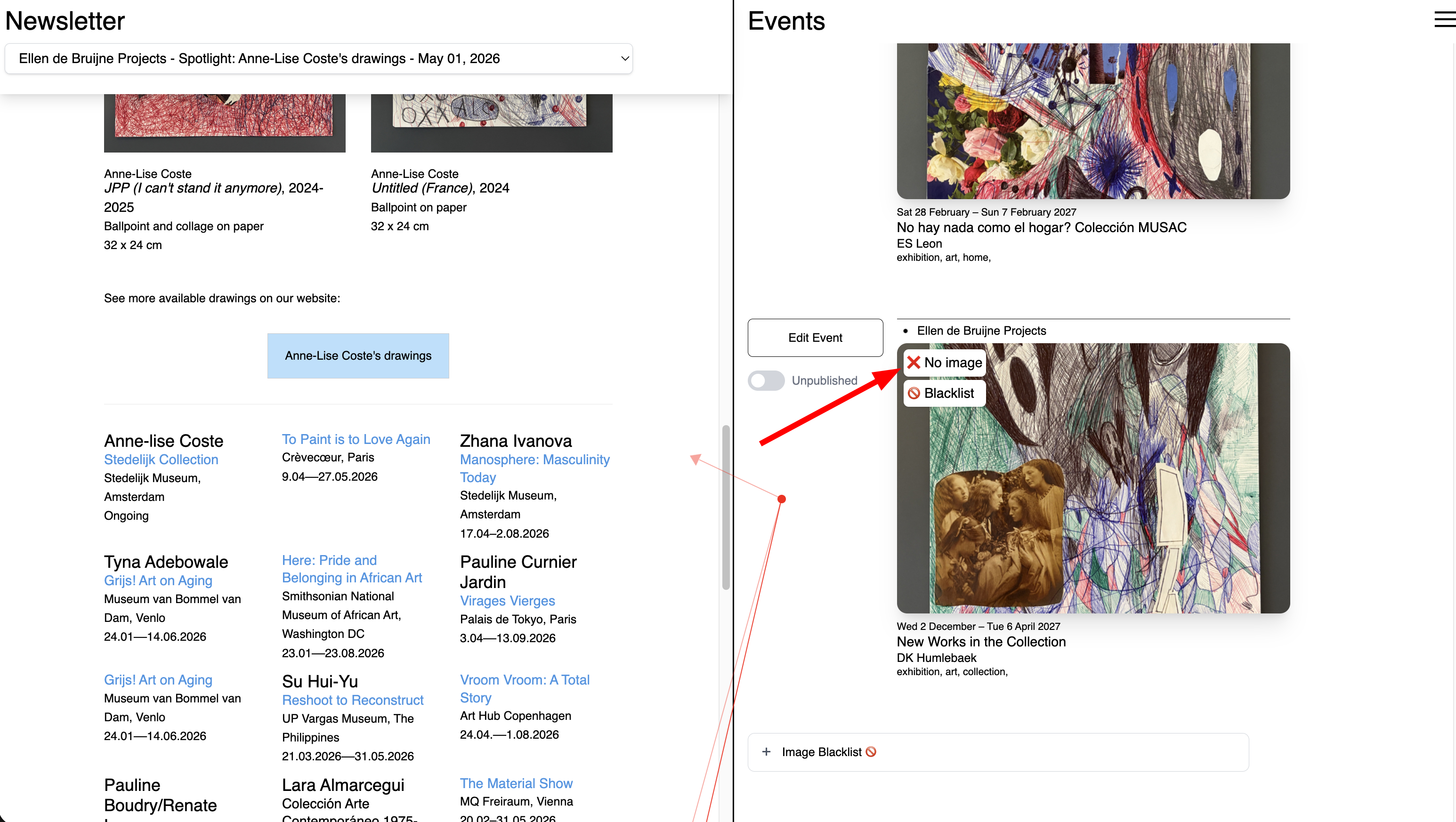Click the Anne-lise Coste artist heading
Image resolution: width=1456 pixels, height=822 pixels.
pos(164,441)
